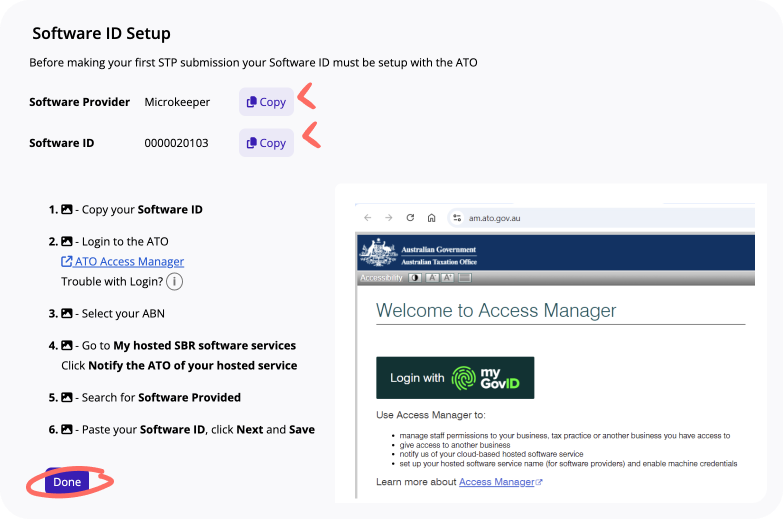783x519 pixels.
Task: Copy the Software Provider Microkeeper value
Action: click(266, 102)
